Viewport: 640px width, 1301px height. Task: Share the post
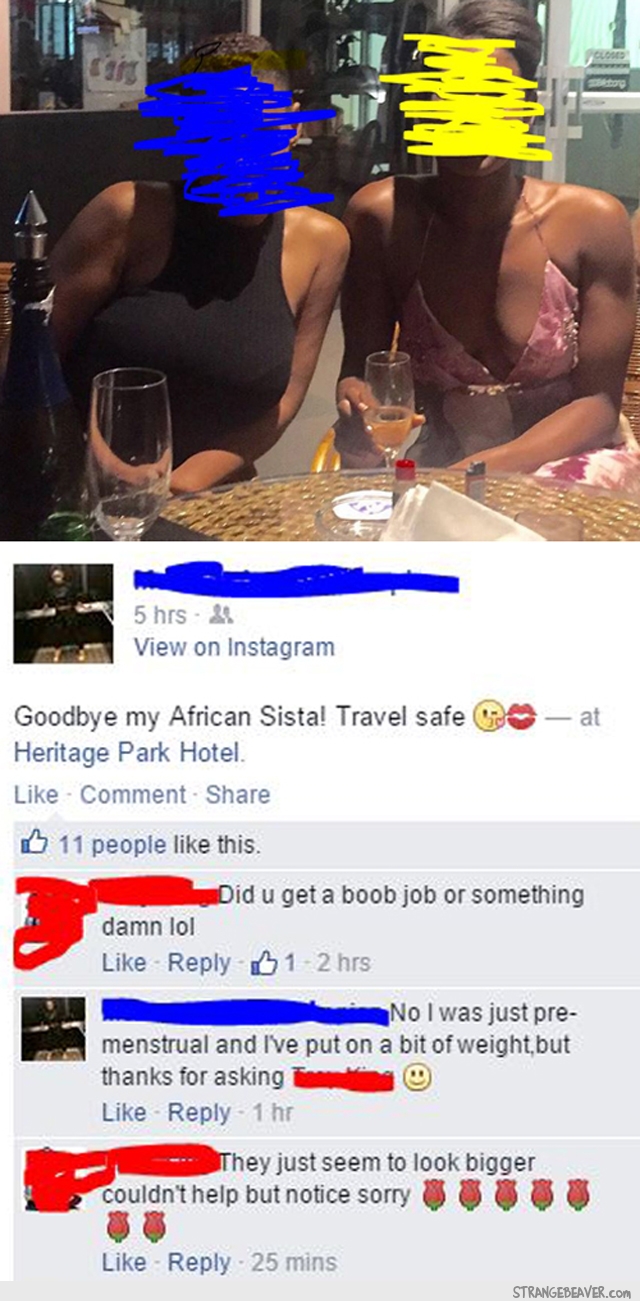click(238, 795)
